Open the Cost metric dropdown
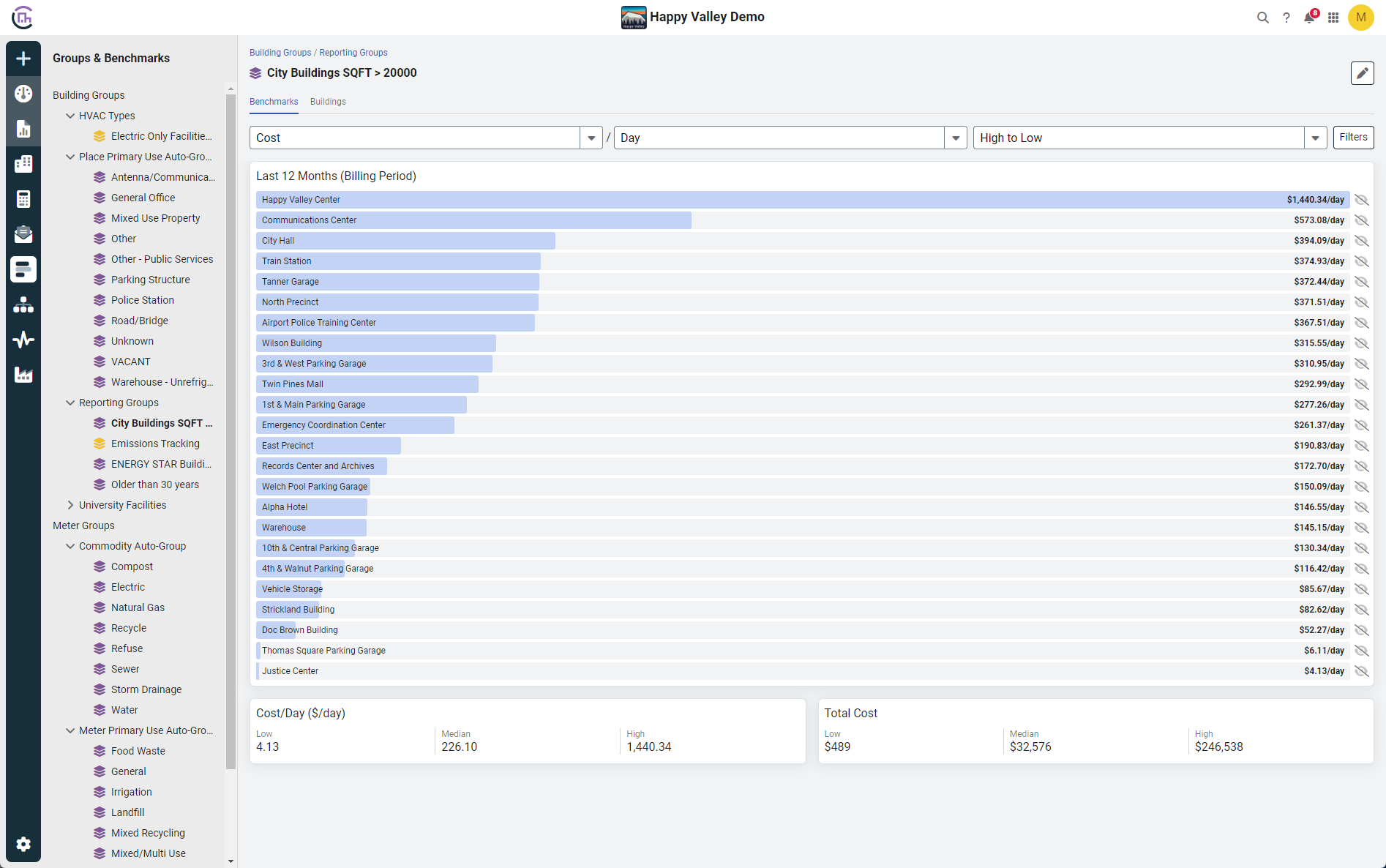 tap(591, 137)
